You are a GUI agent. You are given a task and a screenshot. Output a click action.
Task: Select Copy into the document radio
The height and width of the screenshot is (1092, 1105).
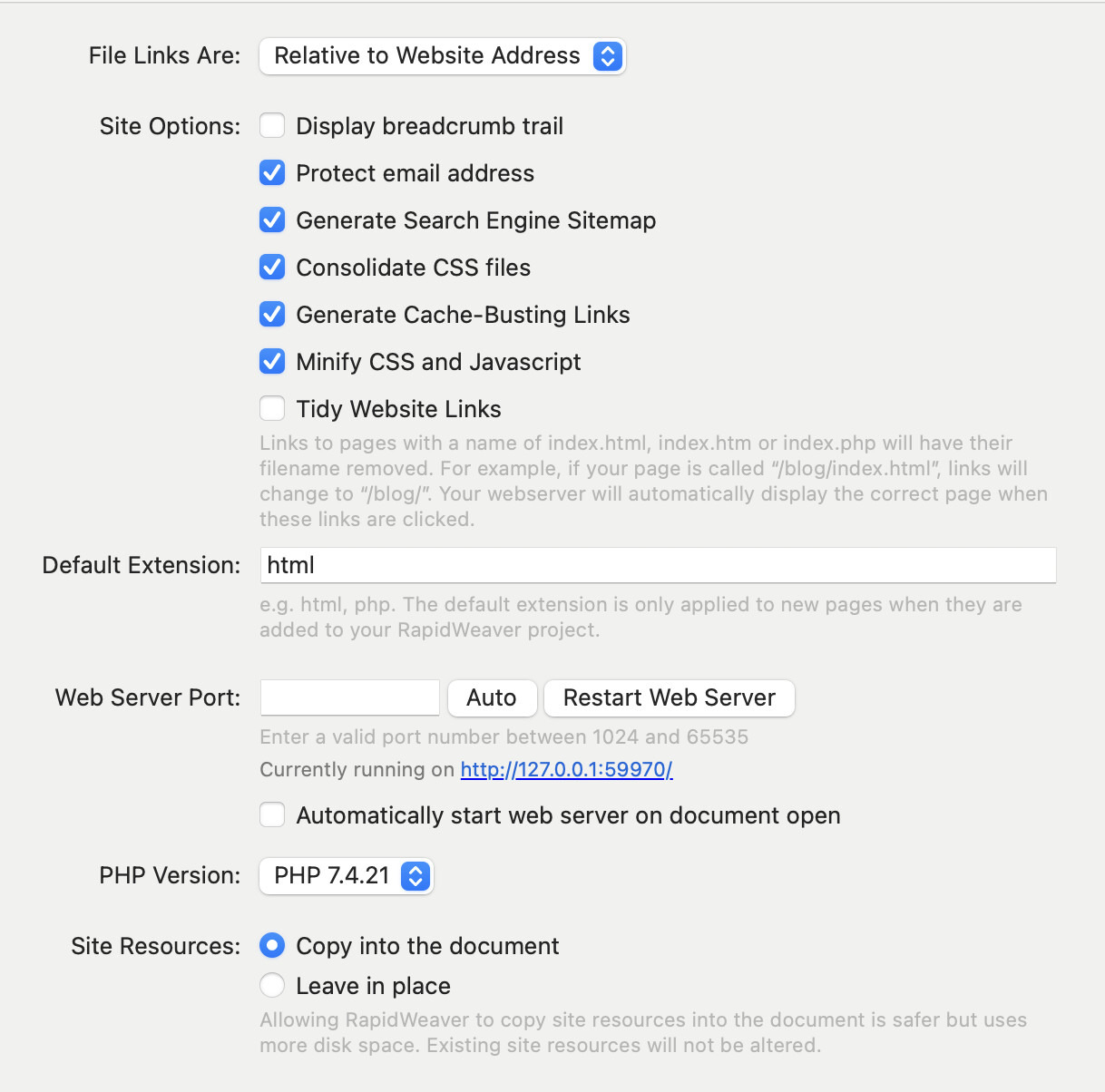coord(272,945)
